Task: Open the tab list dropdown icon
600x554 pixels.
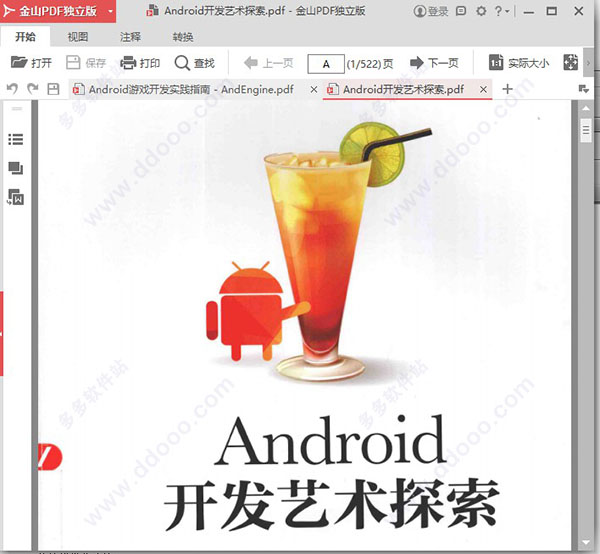Action: [x=583, y=89]
